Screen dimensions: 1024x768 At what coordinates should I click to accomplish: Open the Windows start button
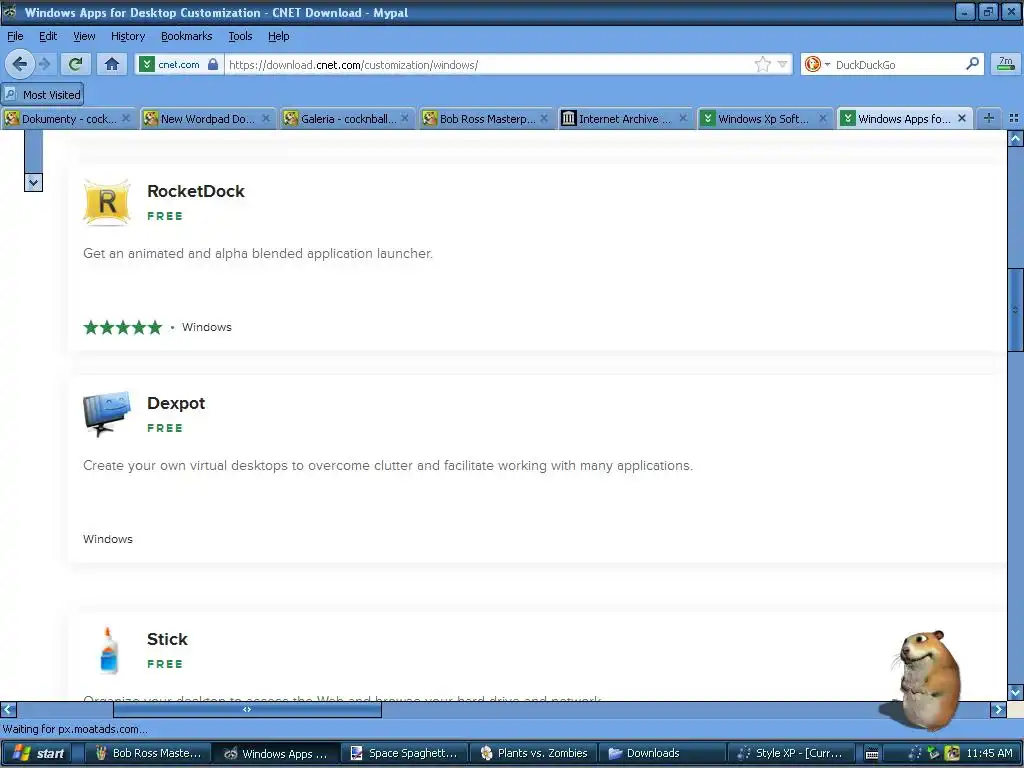[x=38, y=753]
